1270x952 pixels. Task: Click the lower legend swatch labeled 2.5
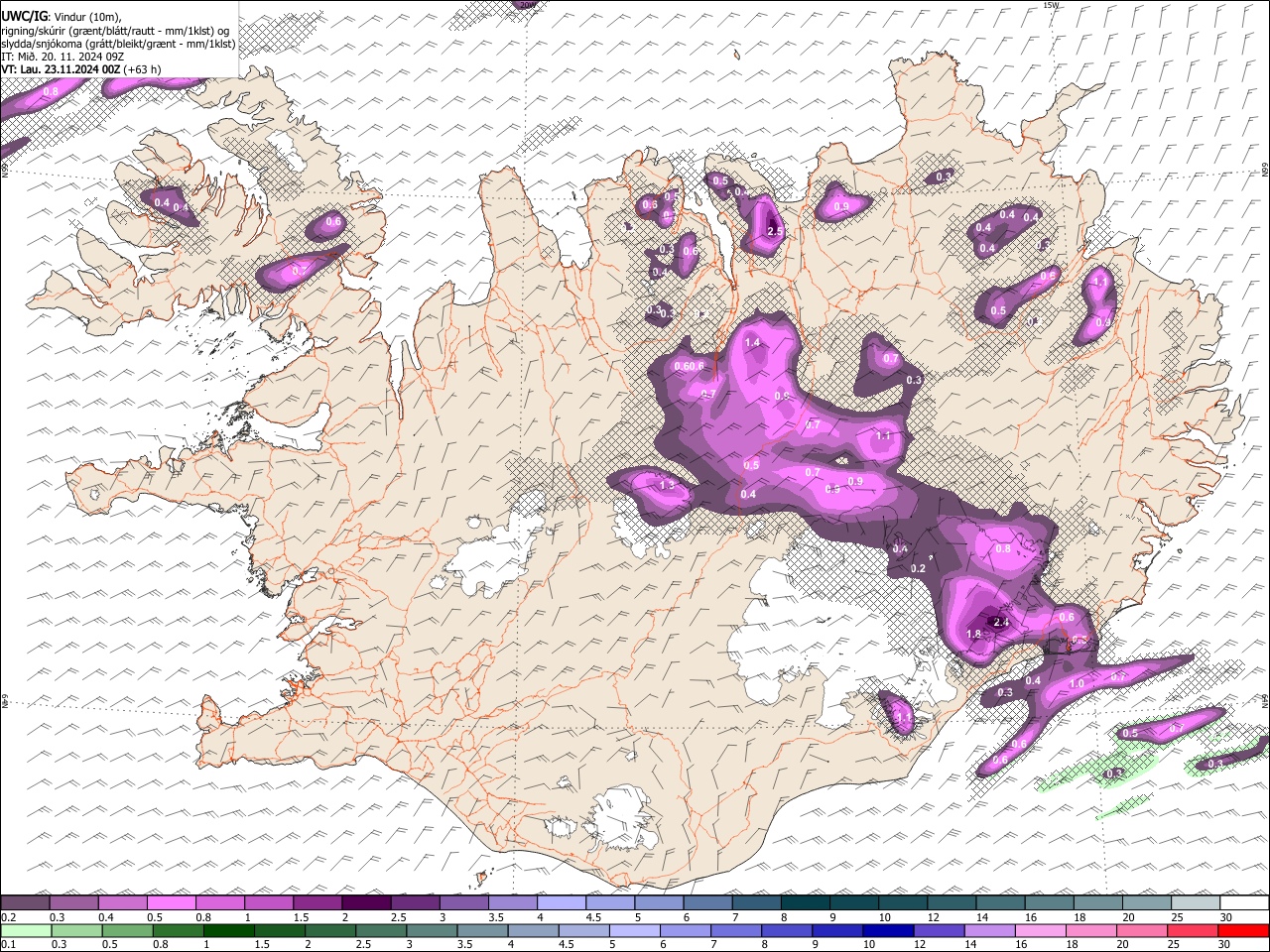(x=381, y=930)
